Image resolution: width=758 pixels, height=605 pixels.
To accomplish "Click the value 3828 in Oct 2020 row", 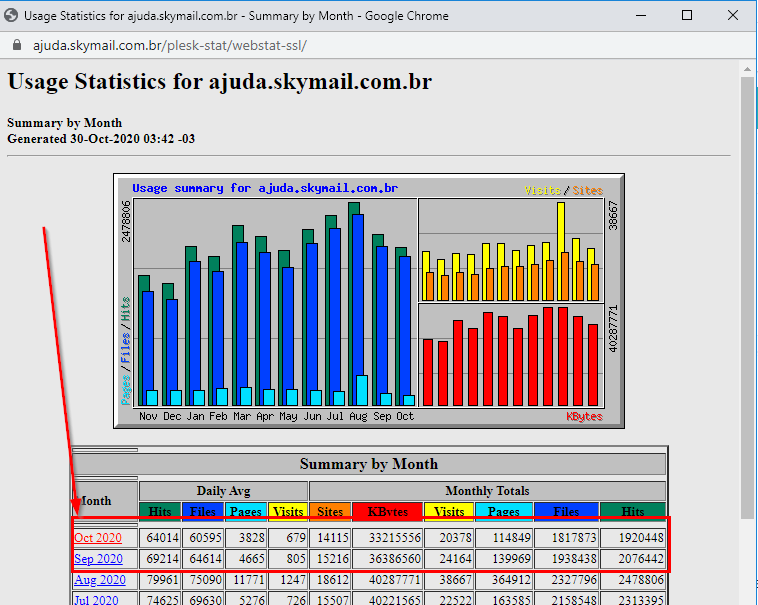I will tap(252, 538).
